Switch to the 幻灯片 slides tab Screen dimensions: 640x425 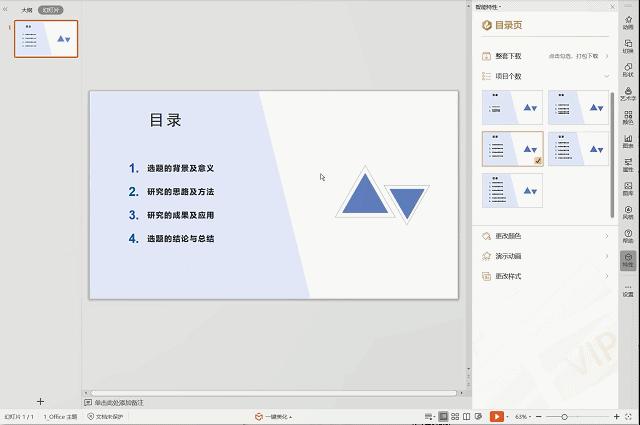[51, 10]
